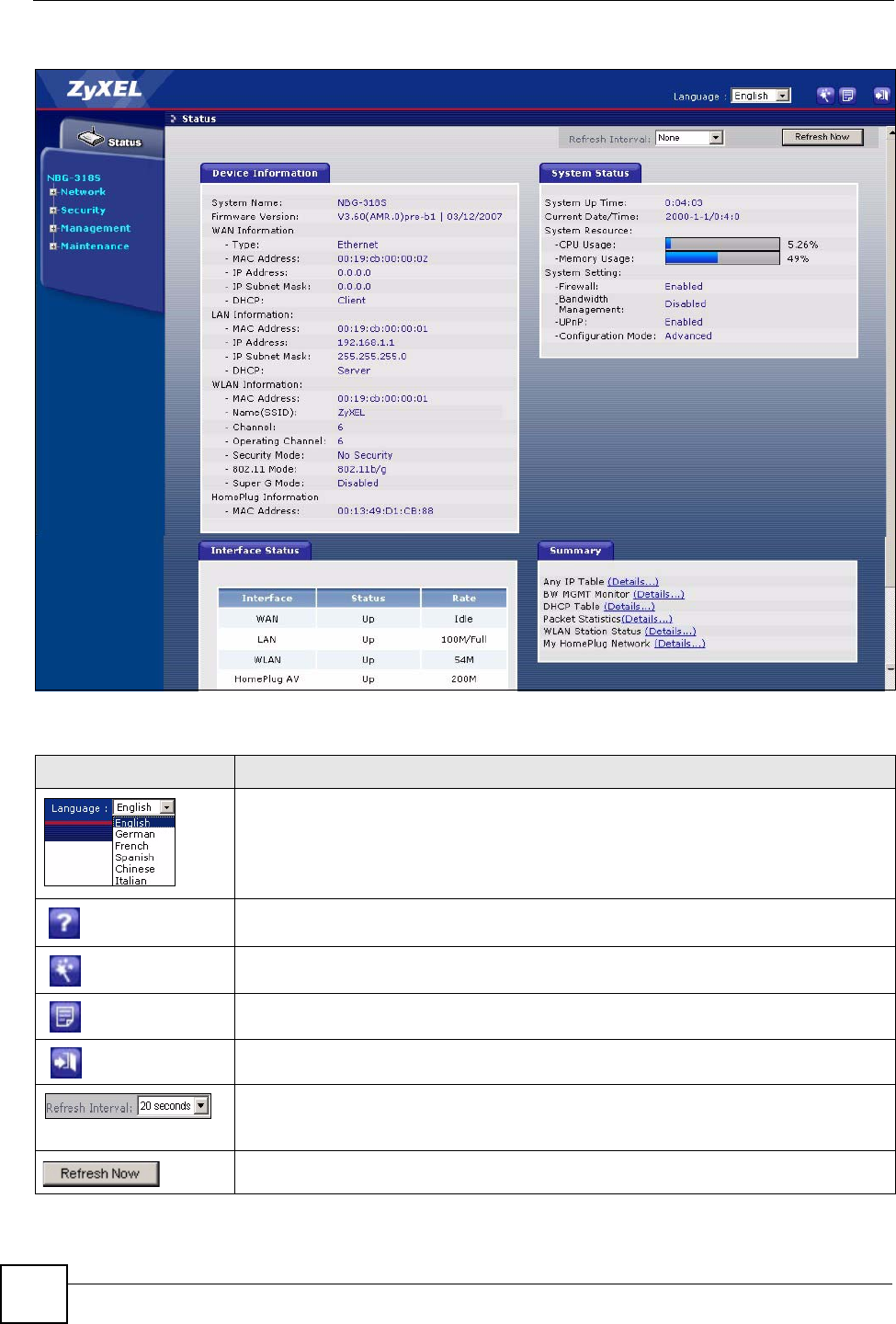Expand the Maintenance tree node plus box
This screenshot has width=896, height=1324.
[x=53, y=246]
